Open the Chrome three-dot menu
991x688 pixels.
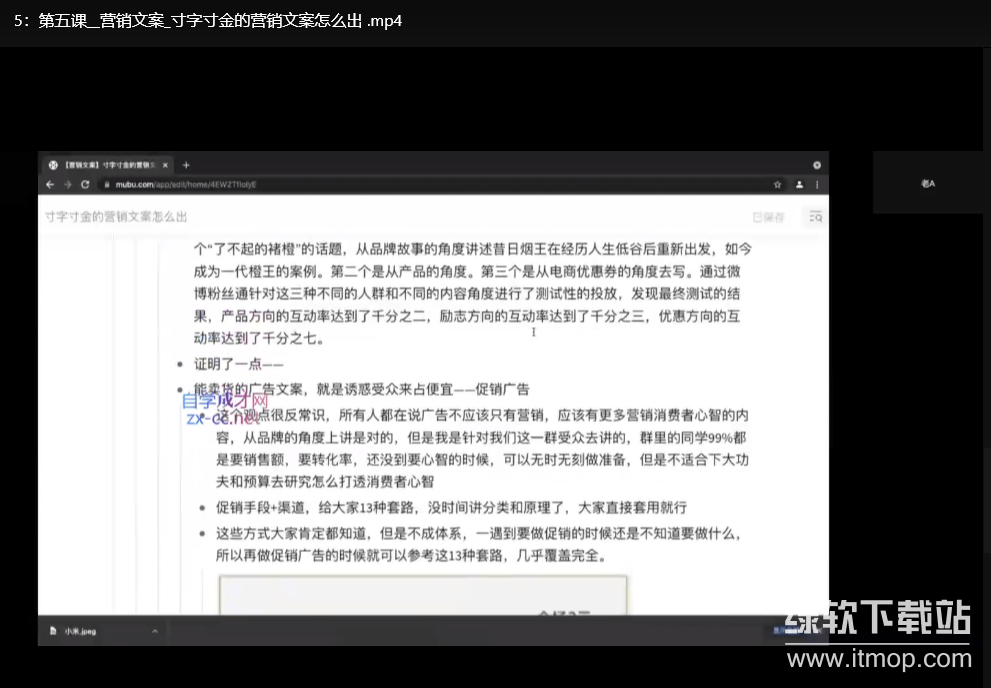818,185
